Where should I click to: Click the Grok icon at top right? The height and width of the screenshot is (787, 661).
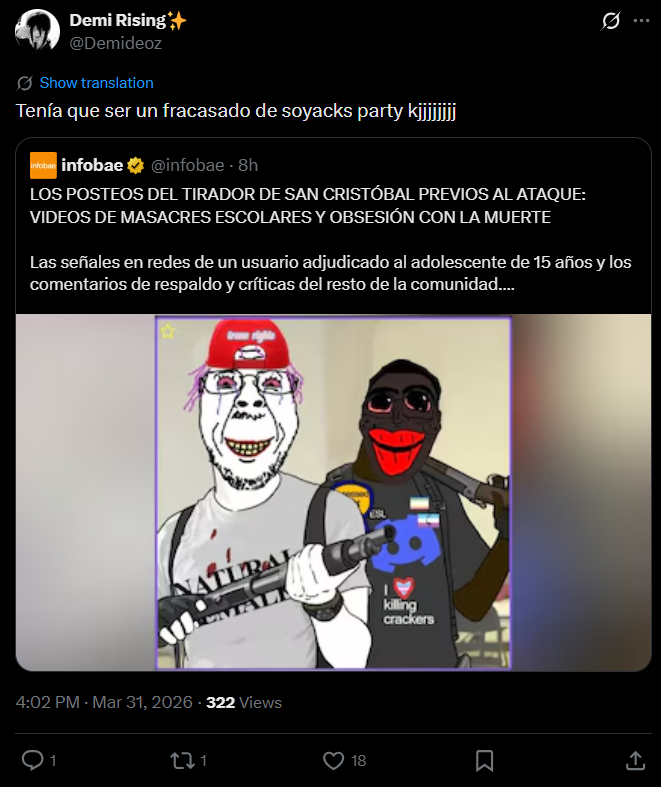click(x=610, y=21)
